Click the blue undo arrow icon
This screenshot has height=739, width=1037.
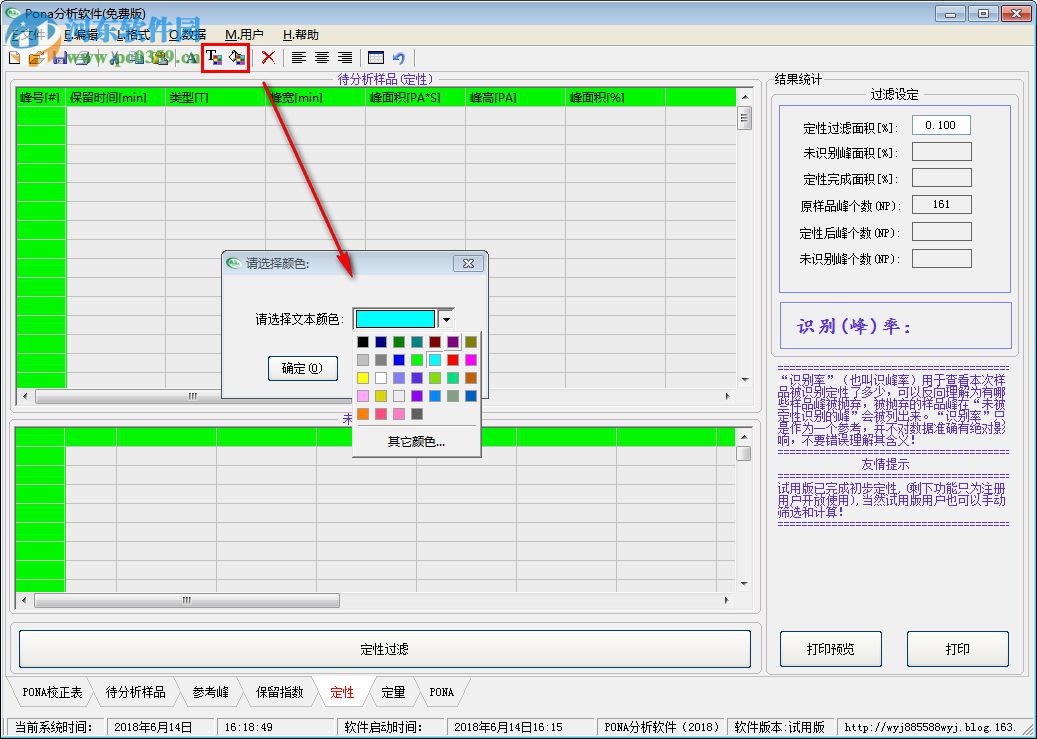coord(399,58)
